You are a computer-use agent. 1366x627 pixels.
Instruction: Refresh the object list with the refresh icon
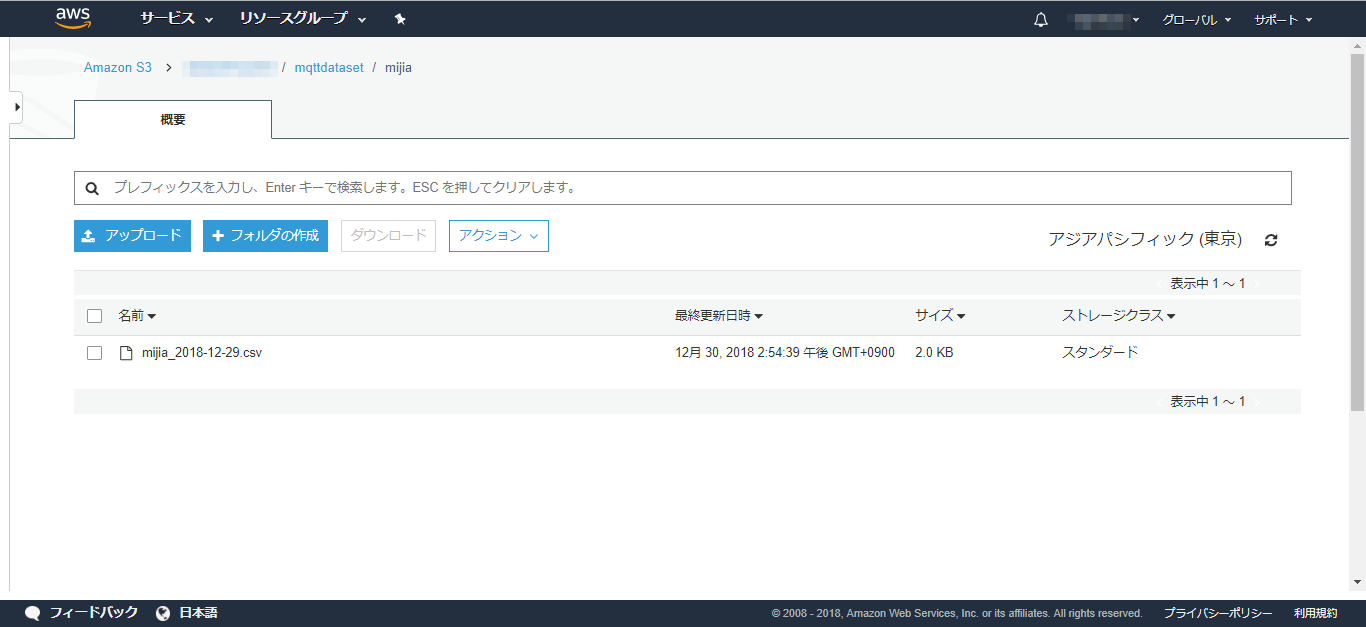tap(1270, 239)
